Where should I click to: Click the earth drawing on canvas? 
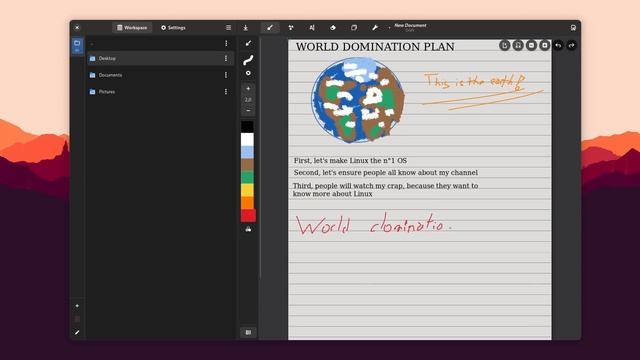[x=358, y=100]
